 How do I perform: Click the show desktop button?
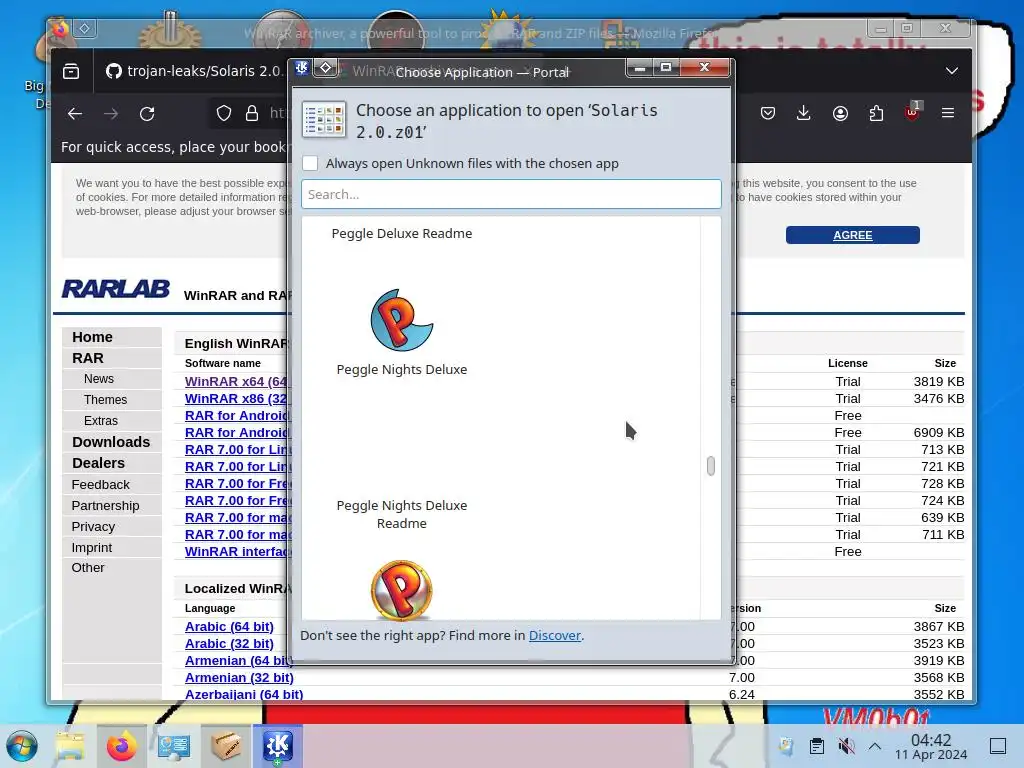tap(998, 746)
